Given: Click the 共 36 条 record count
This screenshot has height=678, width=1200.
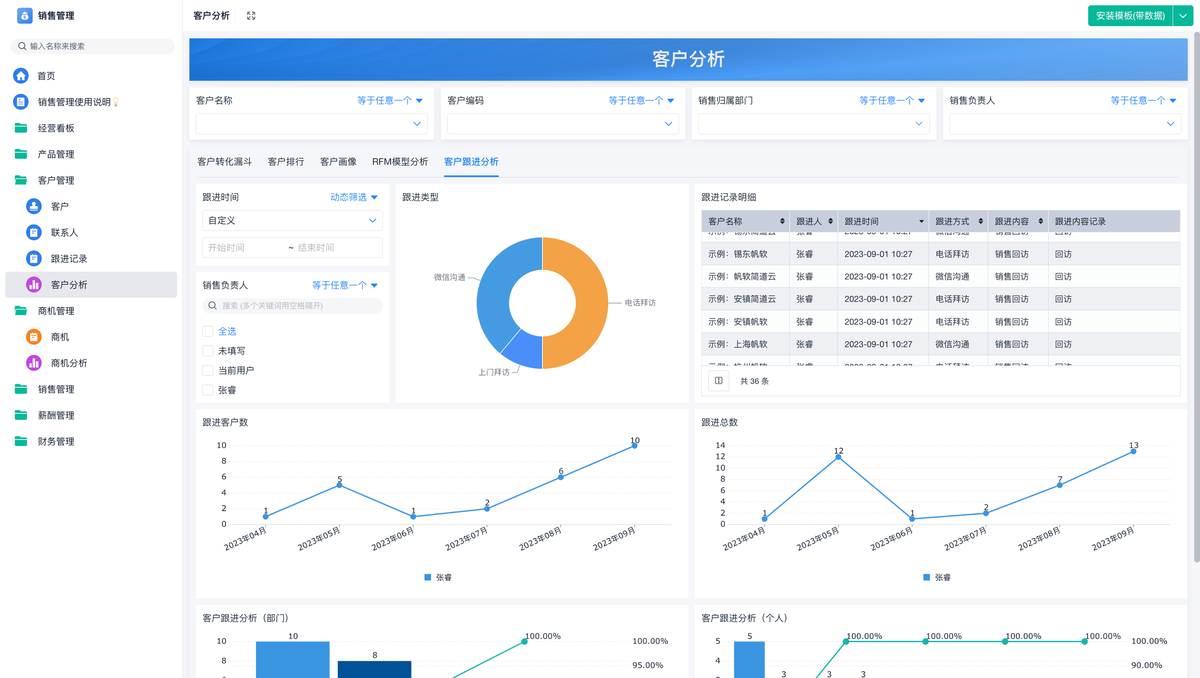Looking at the screenshot, I should pos(755,381).
